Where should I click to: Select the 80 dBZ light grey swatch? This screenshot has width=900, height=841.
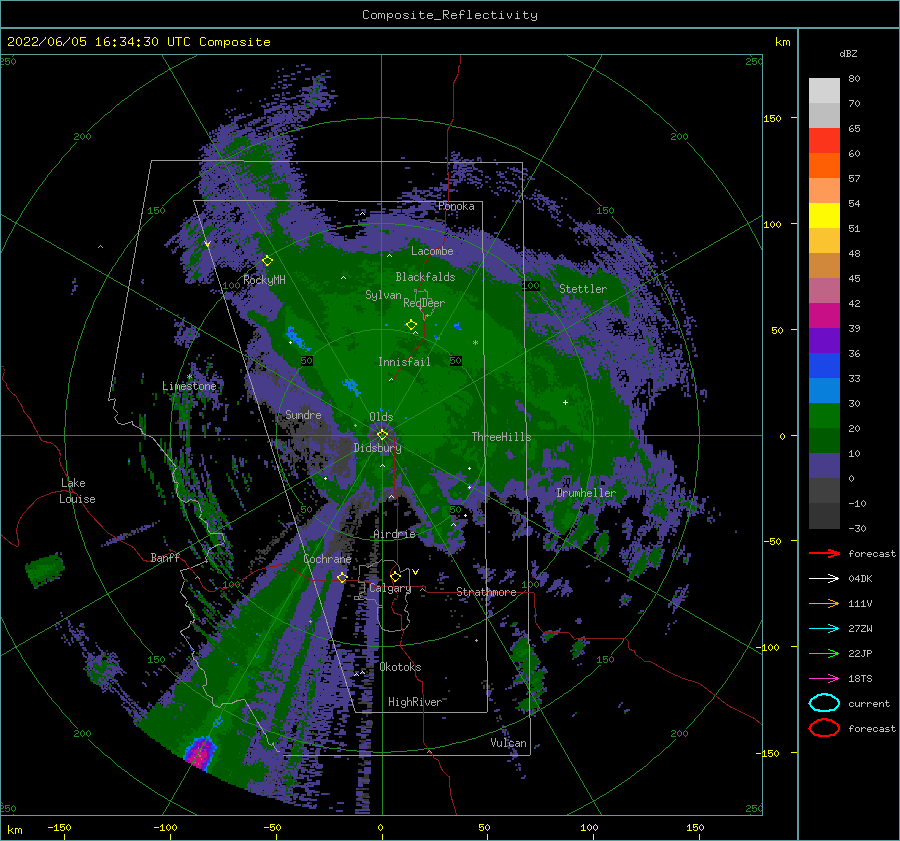(x=824, y=91)
